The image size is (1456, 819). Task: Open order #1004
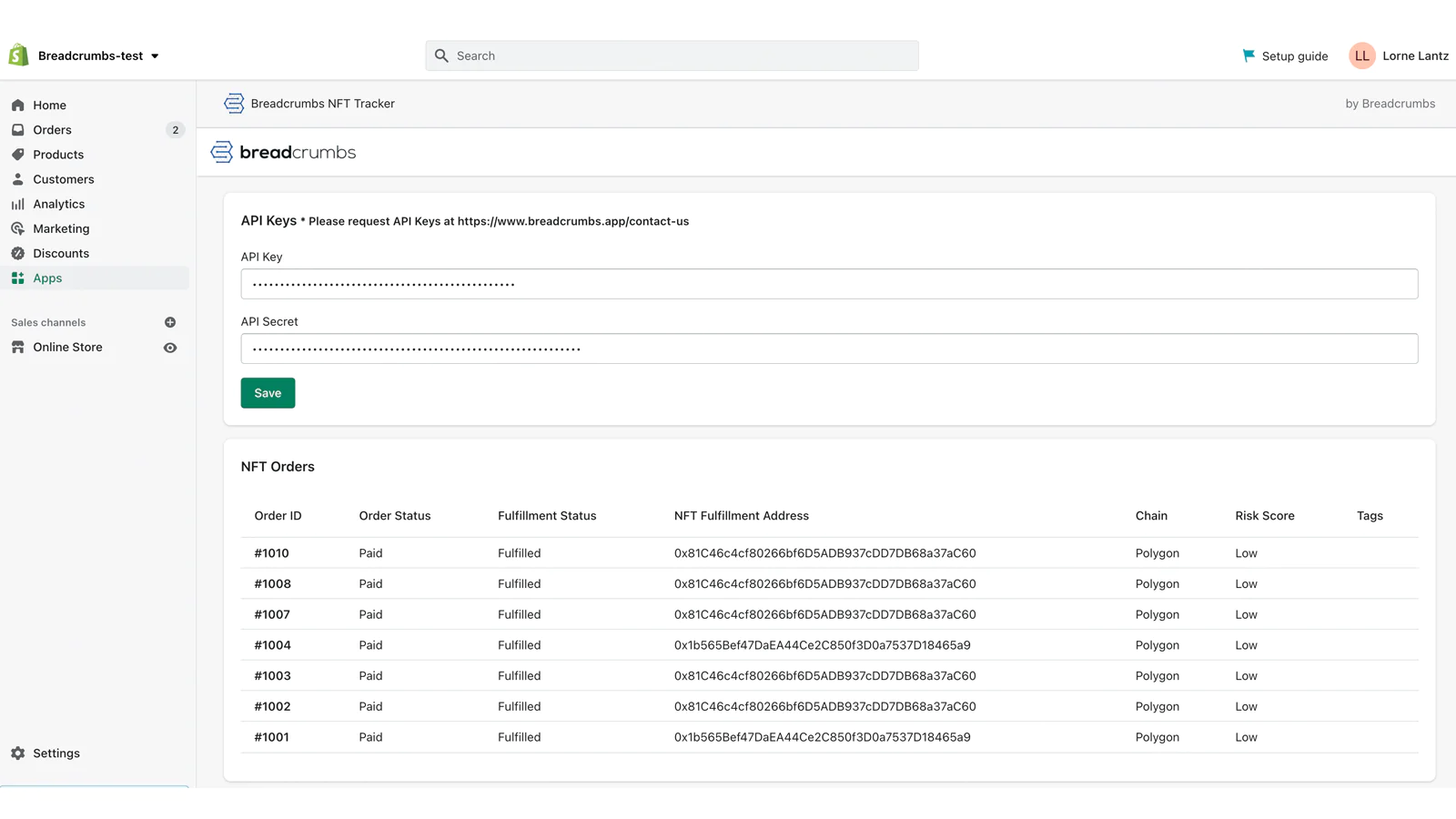272,645
